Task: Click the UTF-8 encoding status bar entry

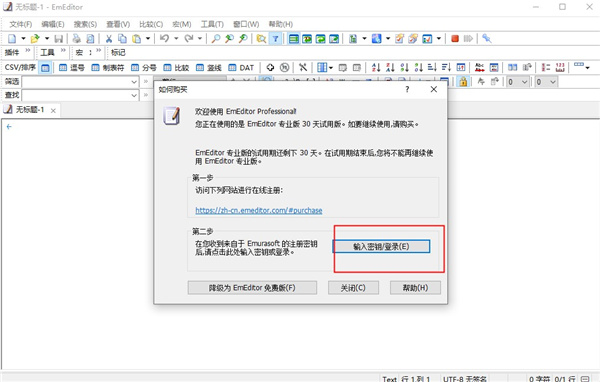Action: point(465,379)
